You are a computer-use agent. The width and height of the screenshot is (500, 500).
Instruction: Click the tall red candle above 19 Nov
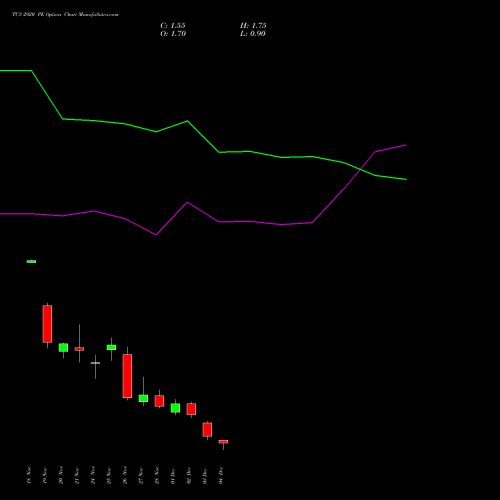tap(47, 324)
